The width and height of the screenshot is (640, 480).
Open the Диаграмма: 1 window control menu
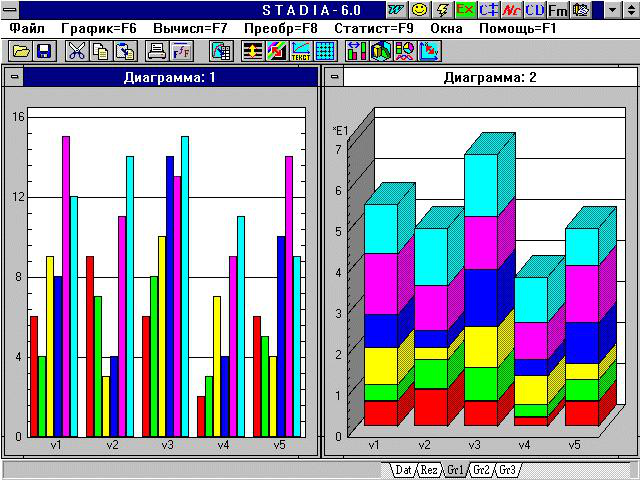pyautogui.click(x=13, y=77)
